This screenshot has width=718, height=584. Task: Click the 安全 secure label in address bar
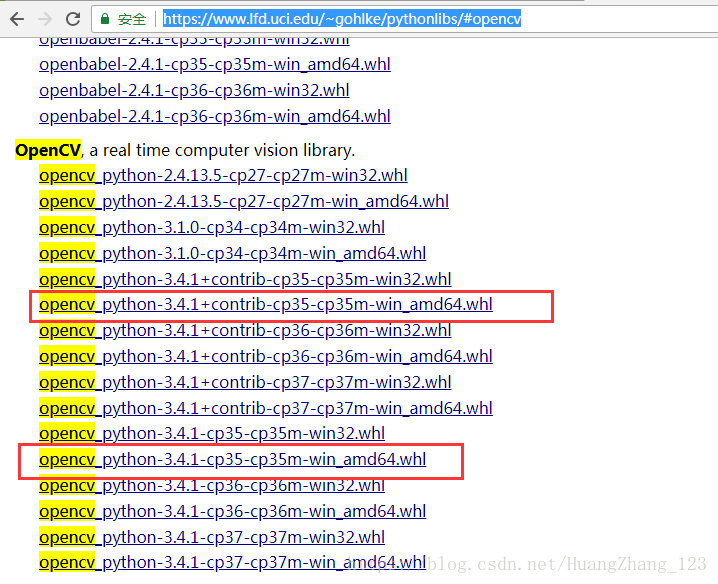[132, 19]
